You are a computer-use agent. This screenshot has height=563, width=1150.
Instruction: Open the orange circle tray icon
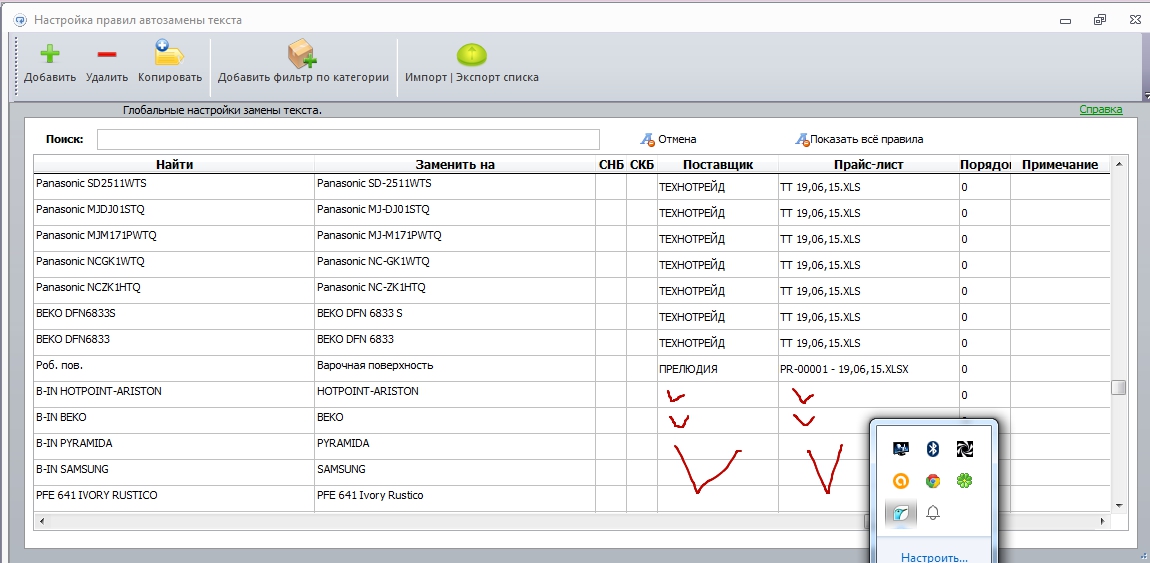pos(900,481)
